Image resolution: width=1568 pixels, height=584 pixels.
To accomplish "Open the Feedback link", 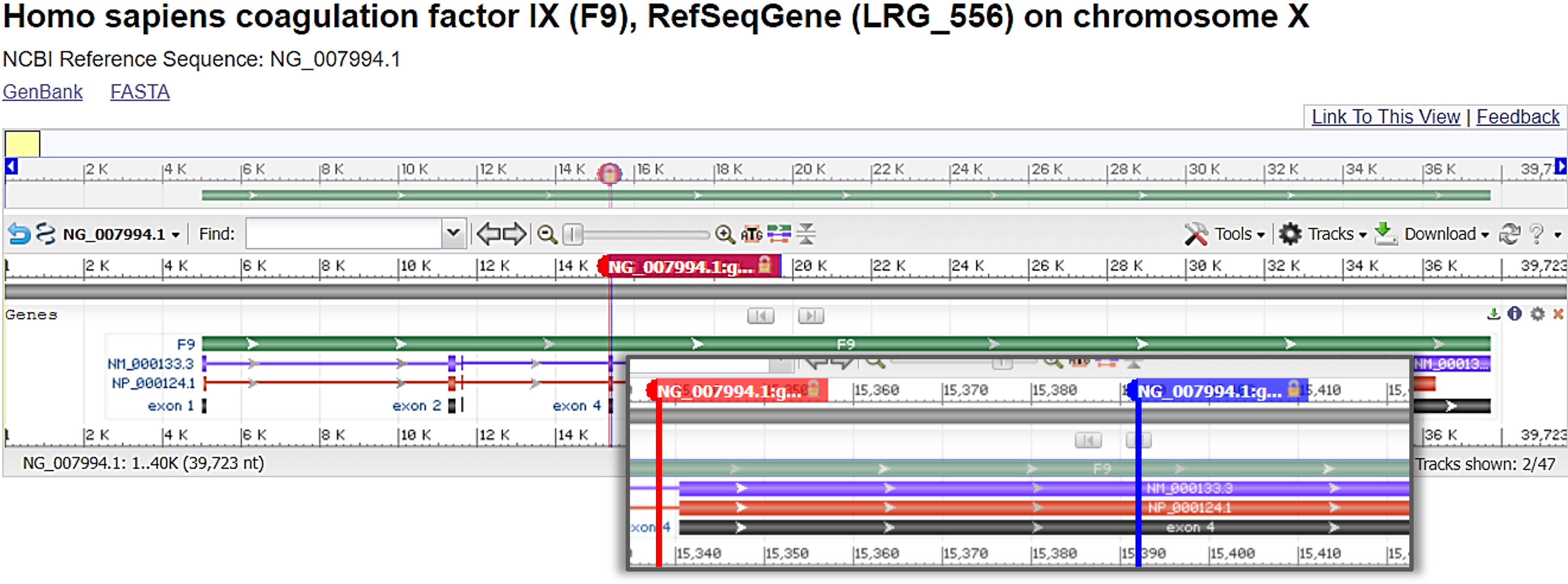I will point(1518,116).
